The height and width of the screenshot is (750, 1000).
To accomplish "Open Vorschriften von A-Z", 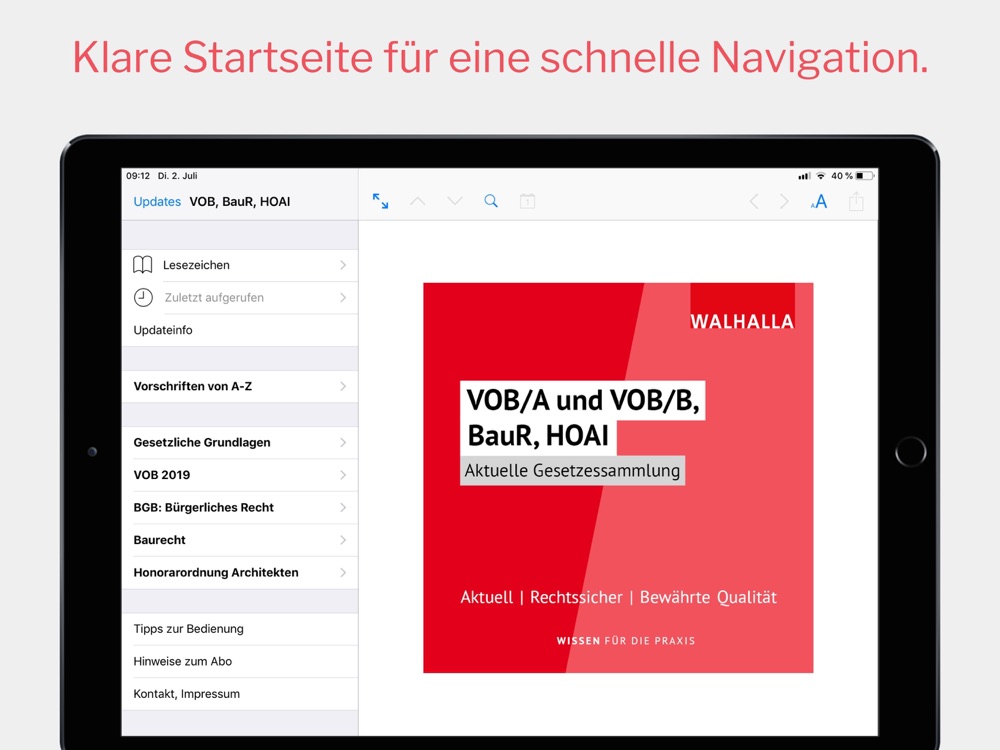I will point(240,386).
